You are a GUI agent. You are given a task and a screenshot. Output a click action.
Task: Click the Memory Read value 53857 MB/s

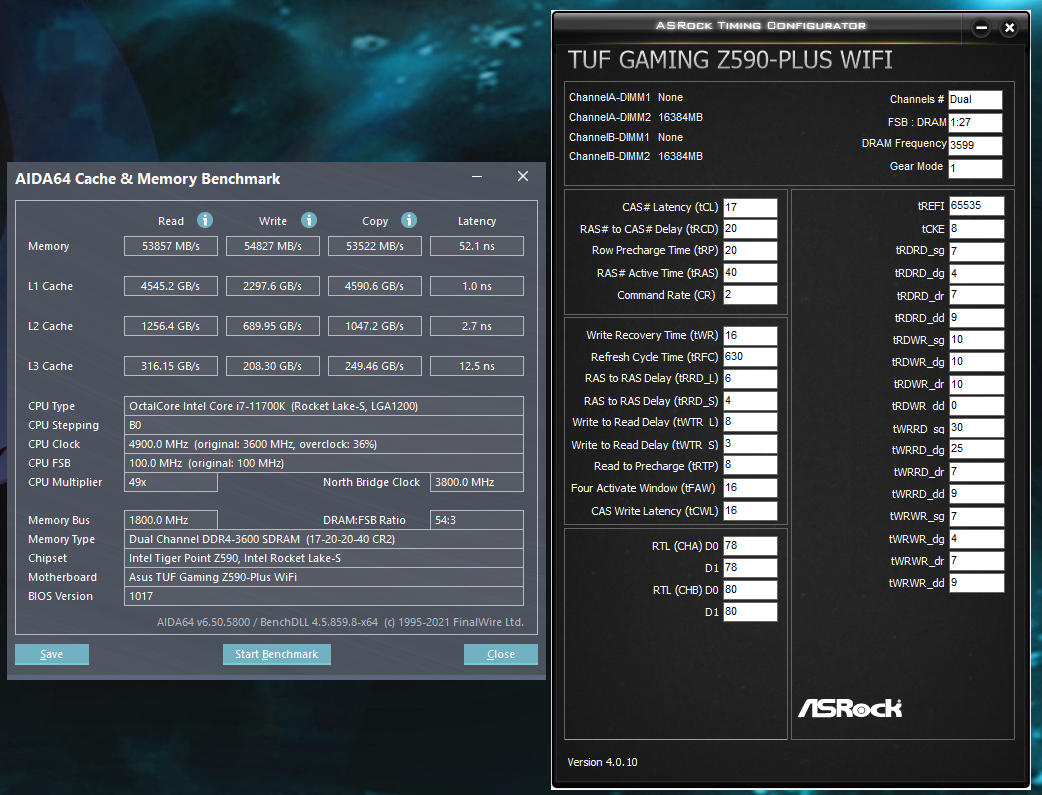click(171, 246)
